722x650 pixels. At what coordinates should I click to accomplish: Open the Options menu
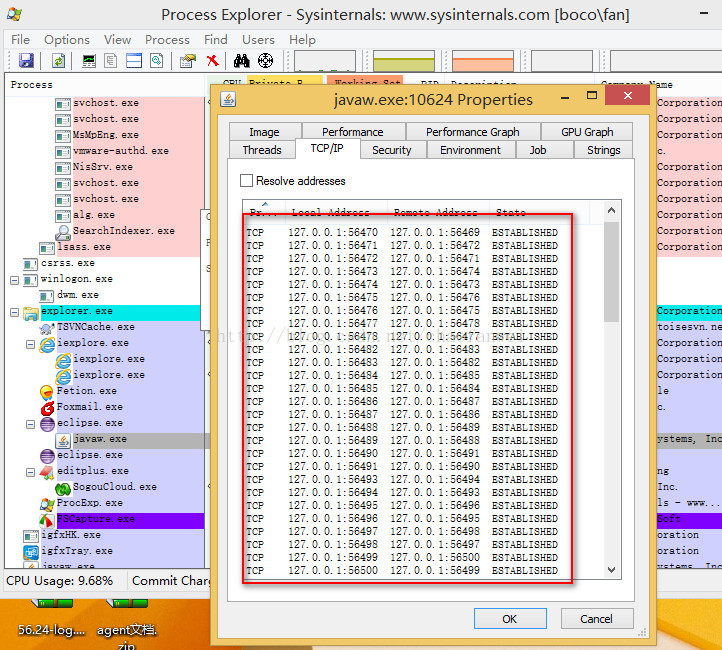tap(67, 40)
